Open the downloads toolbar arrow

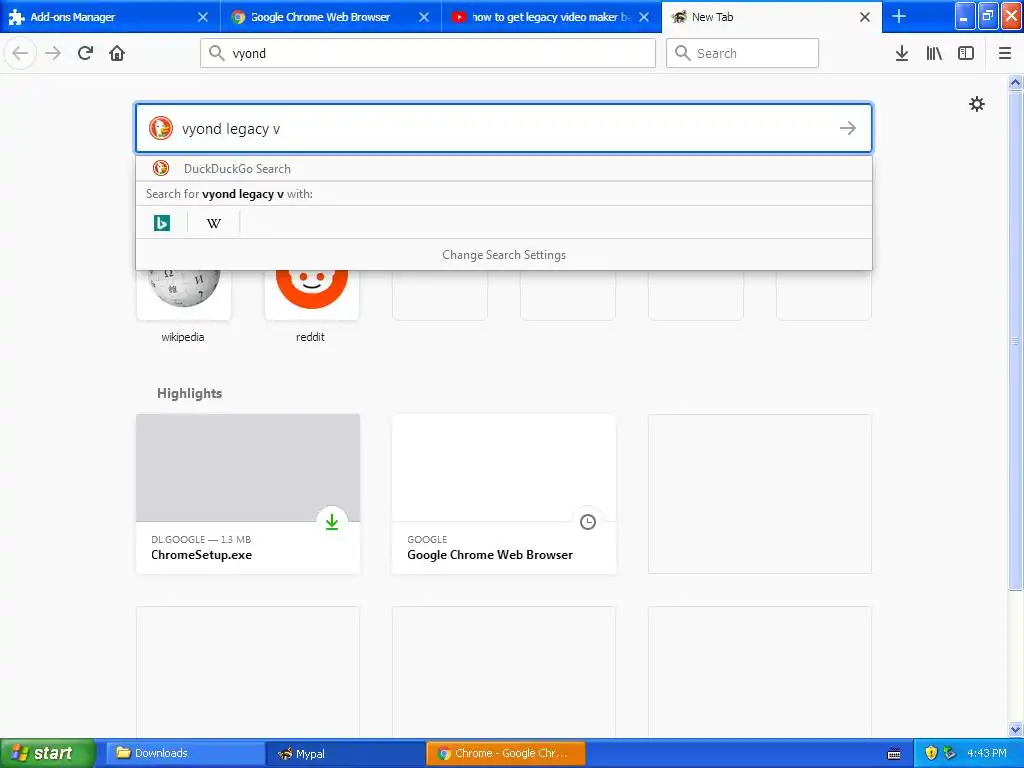(902, 53)
